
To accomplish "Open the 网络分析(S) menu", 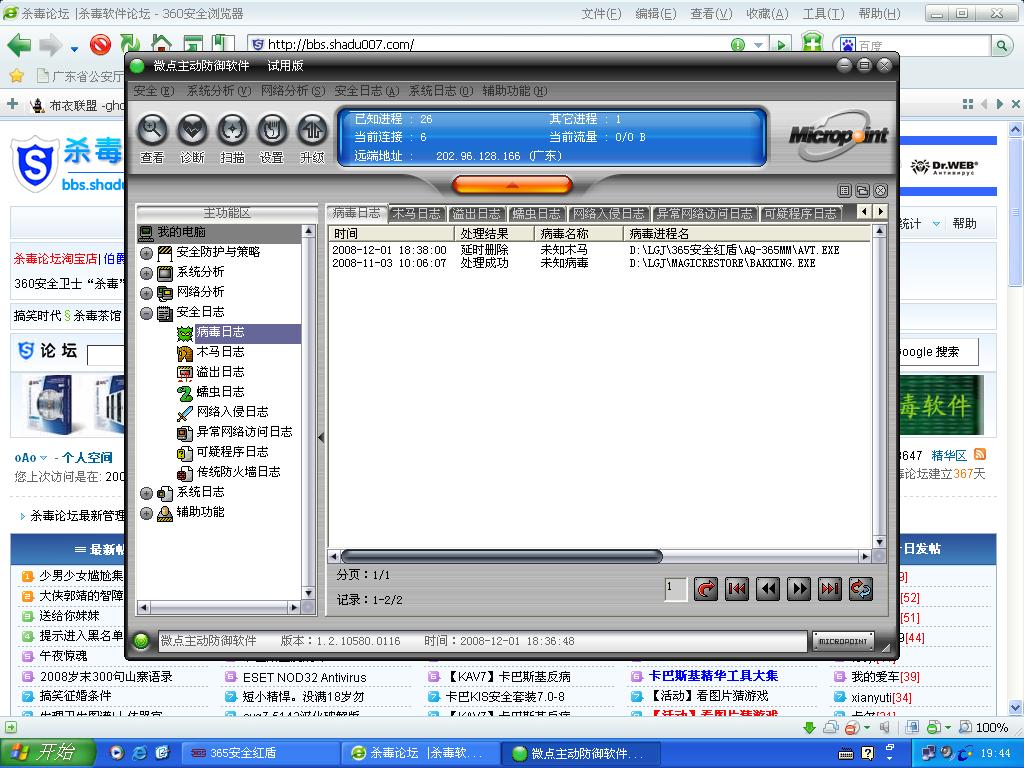I will pyautogui.click(x=293, y=91).
